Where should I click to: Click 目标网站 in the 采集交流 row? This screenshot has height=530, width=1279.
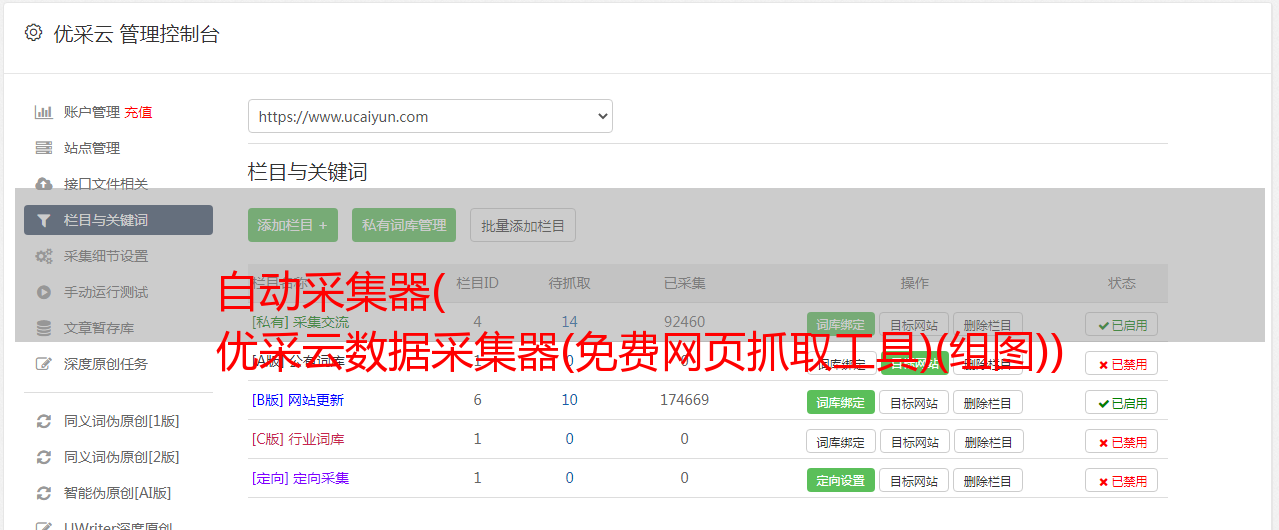914,324
